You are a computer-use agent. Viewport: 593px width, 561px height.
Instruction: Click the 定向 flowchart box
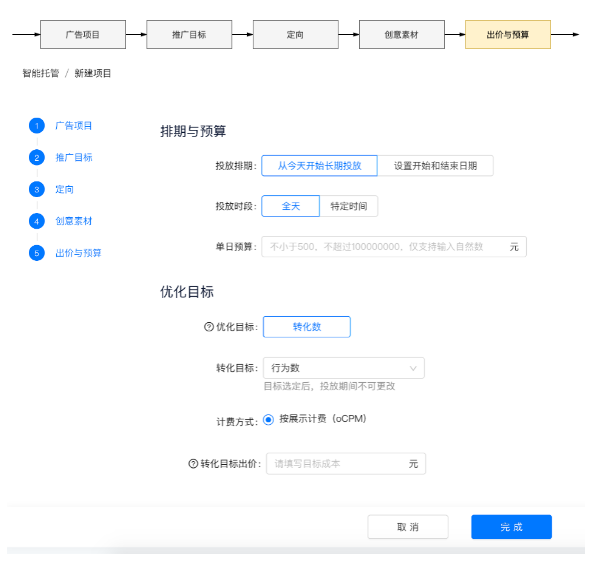(x=296, y=34)
